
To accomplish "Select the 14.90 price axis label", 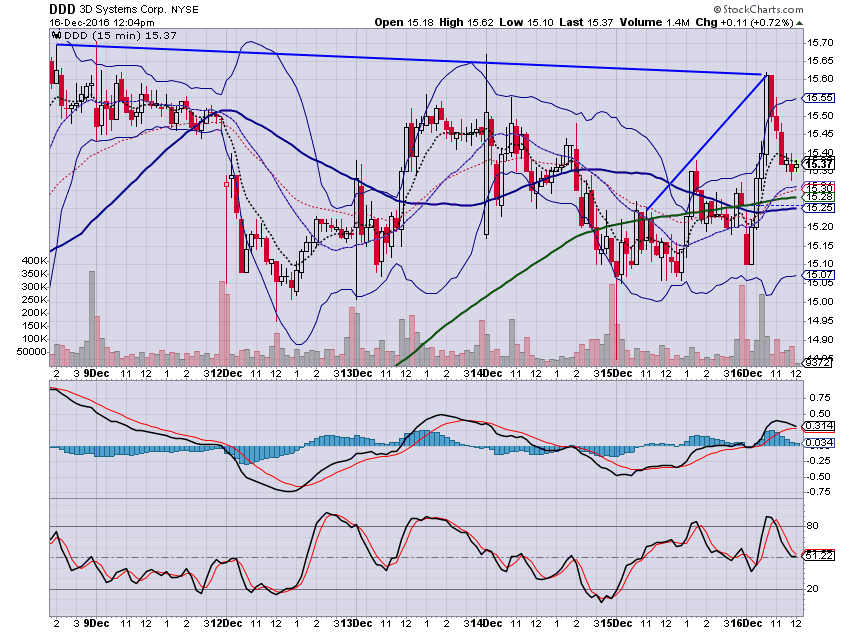I will pyautogui.click(x=820, y=340).
